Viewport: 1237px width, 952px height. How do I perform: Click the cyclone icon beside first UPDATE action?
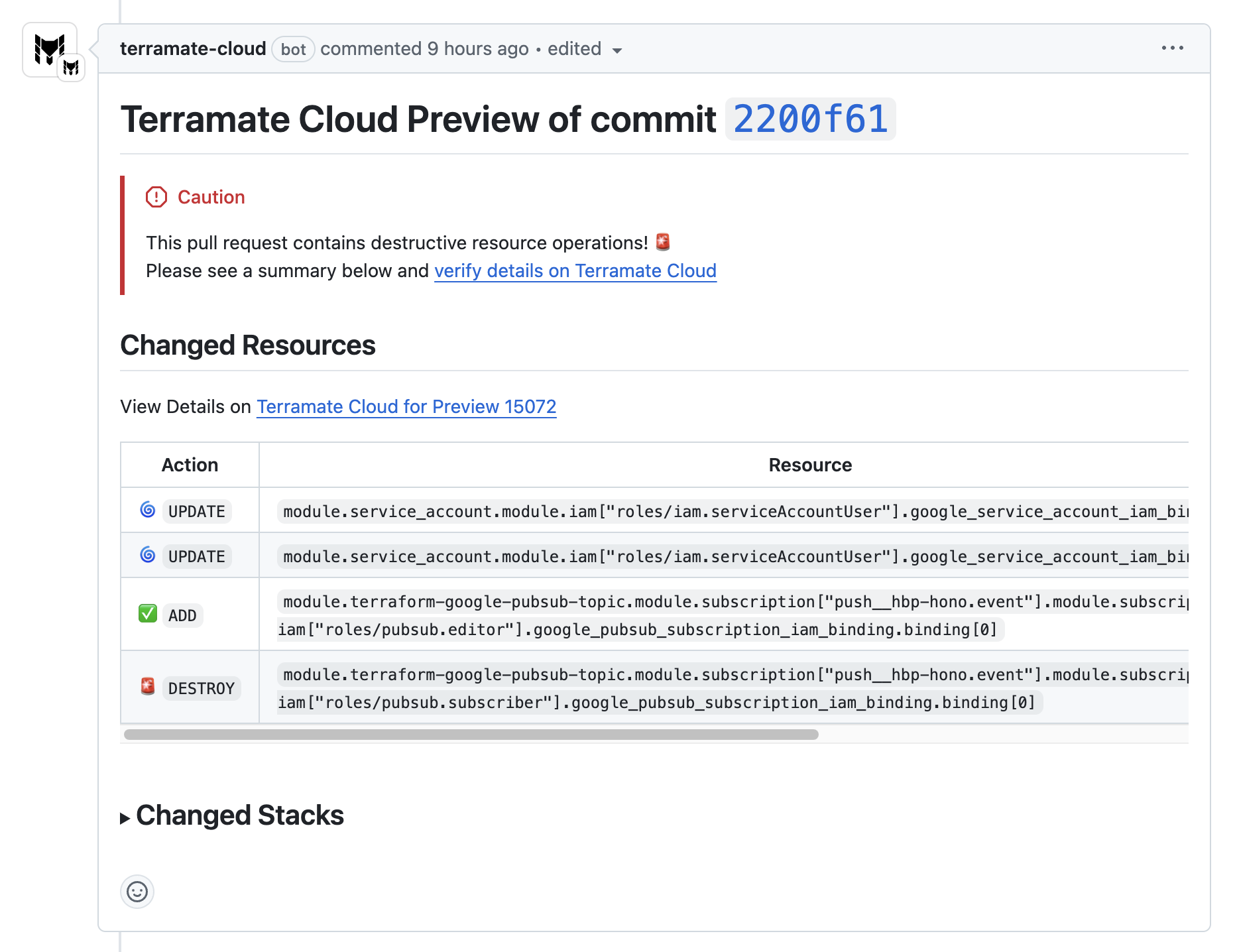(x=147, y=510)
